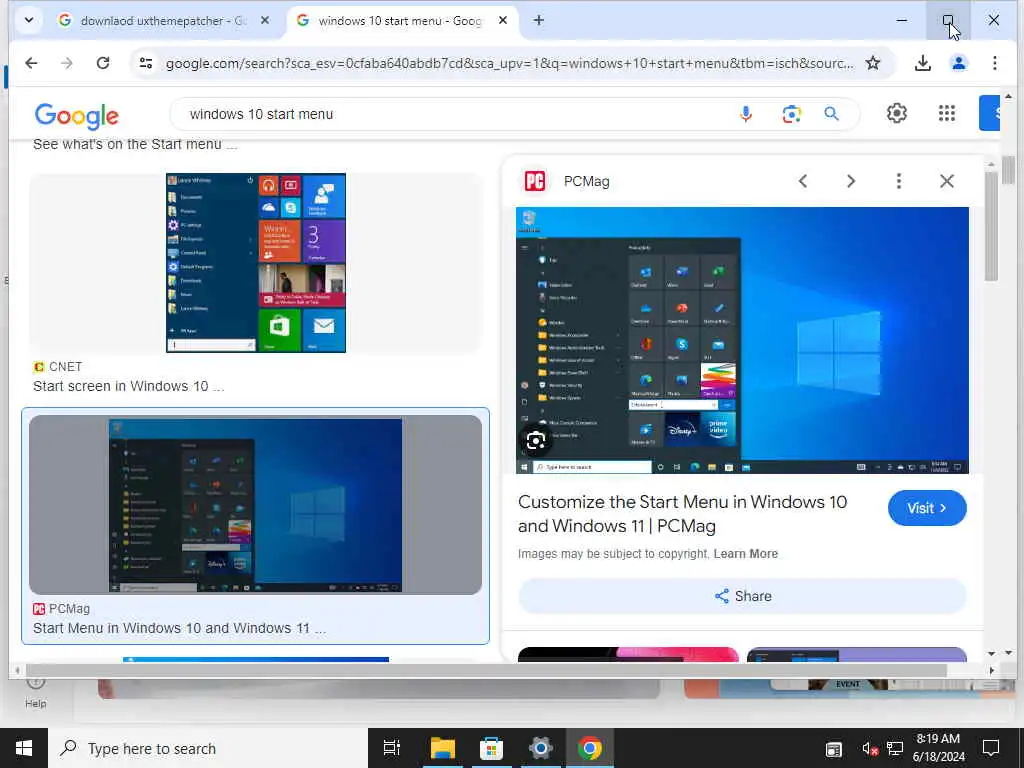
Task: Search by image with Google Lens icon
Action: point(791,114)
